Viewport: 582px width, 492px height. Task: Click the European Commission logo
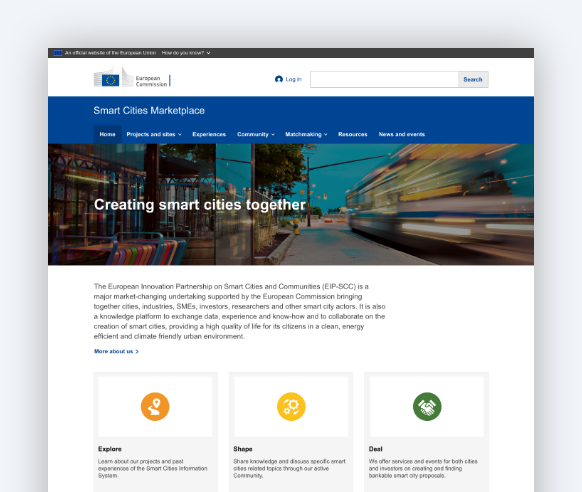click(x=132, y=78)
